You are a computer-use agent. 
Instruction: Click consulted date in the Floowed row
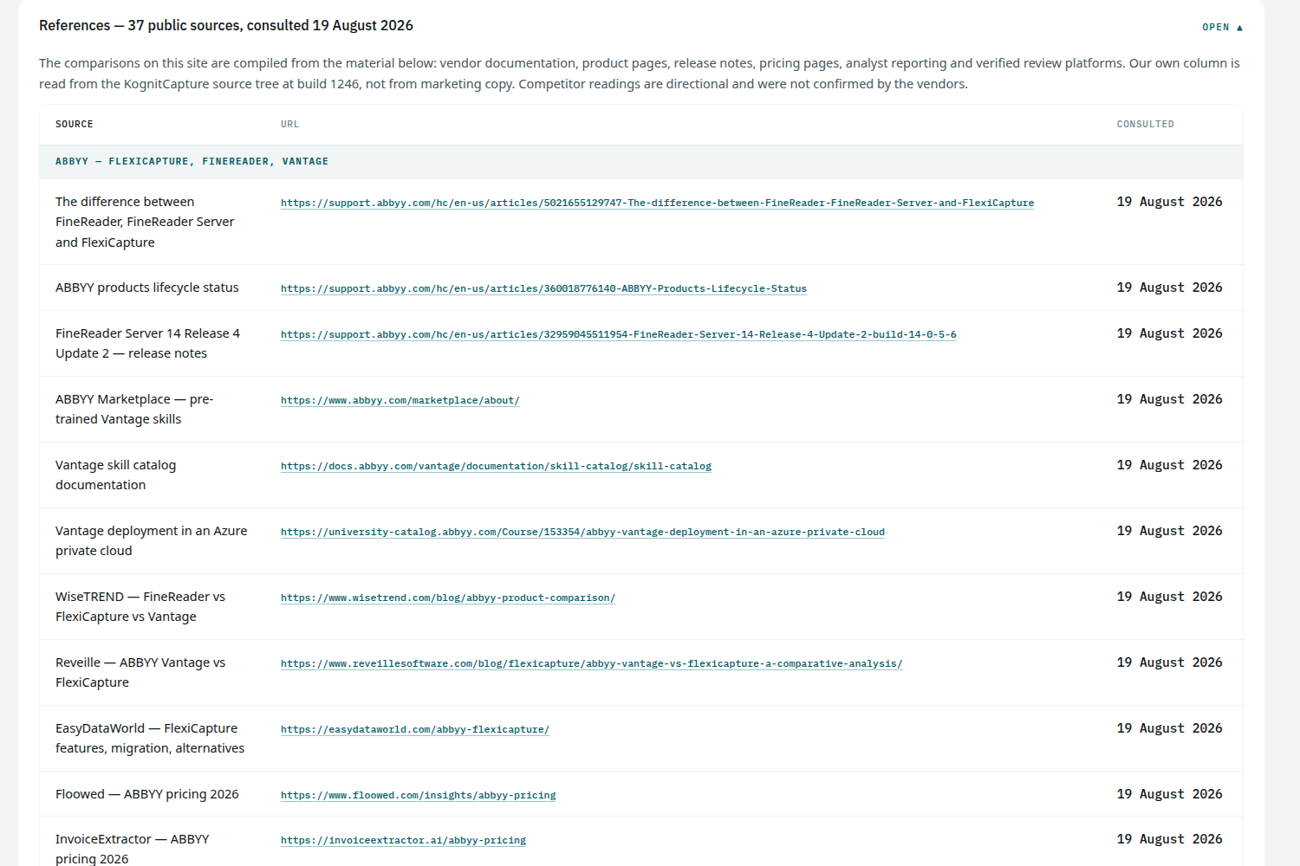[1169, 795]
